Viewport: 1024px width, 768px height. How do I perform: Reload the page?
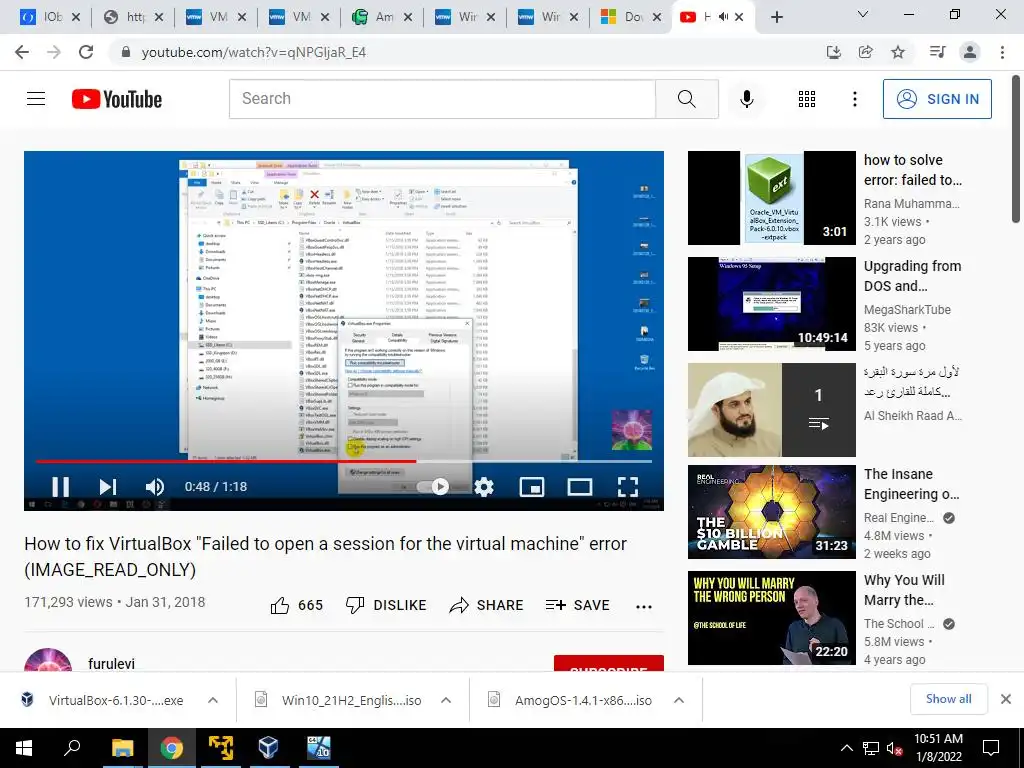pyautogui.click(x=86, y=52)
